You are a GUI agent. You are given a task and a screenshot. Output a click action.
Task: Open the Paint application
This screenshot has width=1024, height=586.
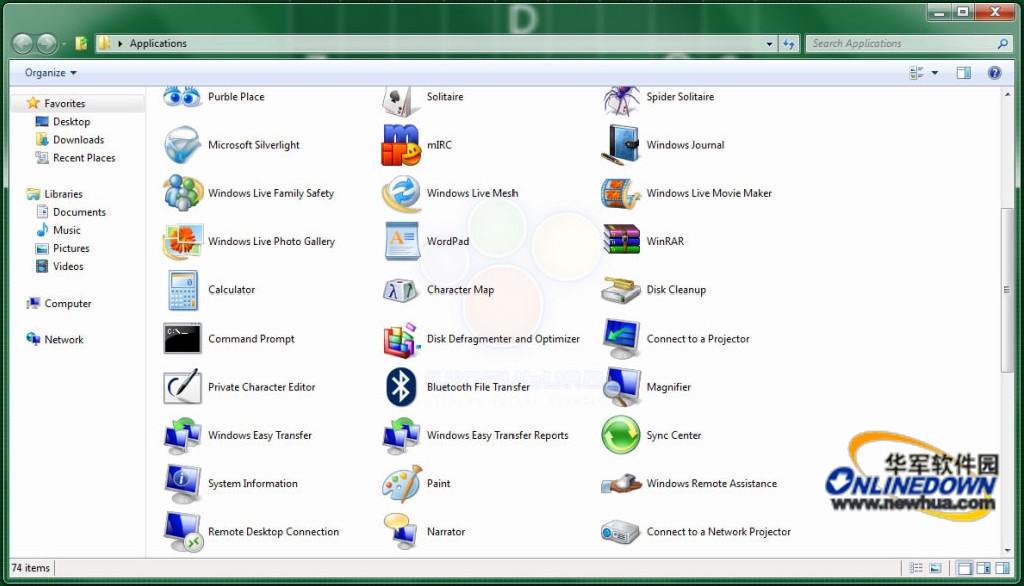[x=401, y=484]
